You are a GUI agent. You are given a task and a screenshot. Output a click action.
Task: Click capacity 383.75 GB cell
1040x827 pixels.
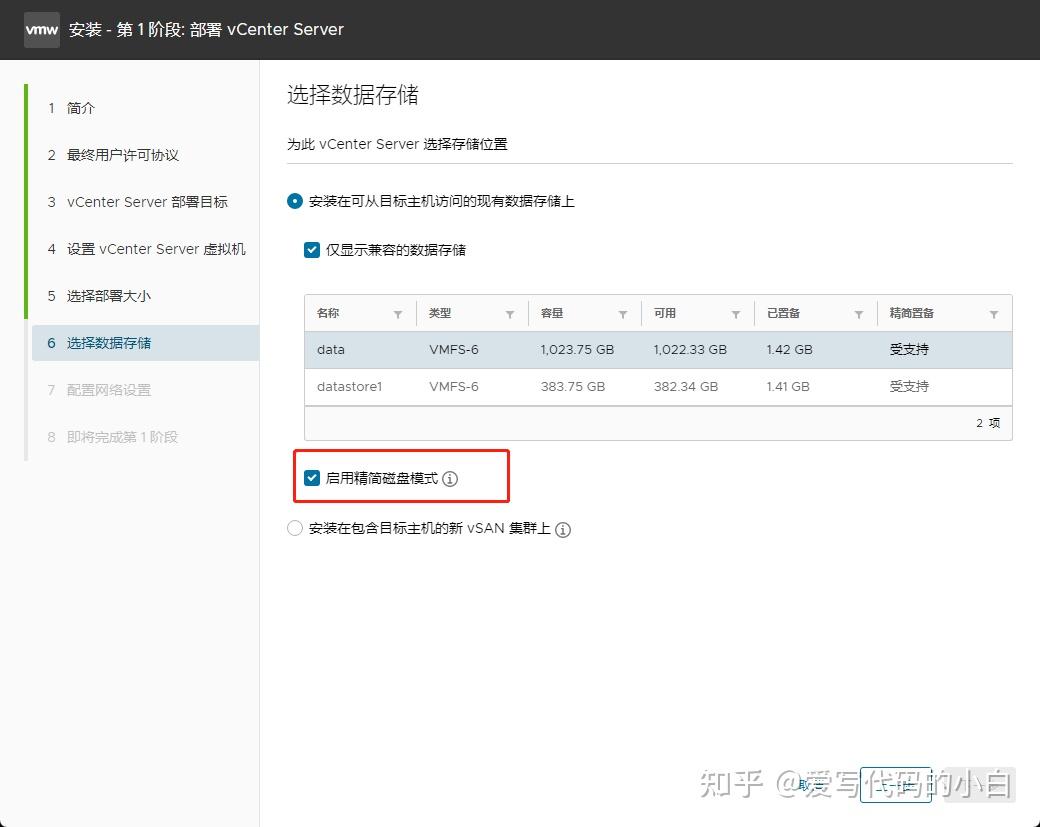(573, 387)
